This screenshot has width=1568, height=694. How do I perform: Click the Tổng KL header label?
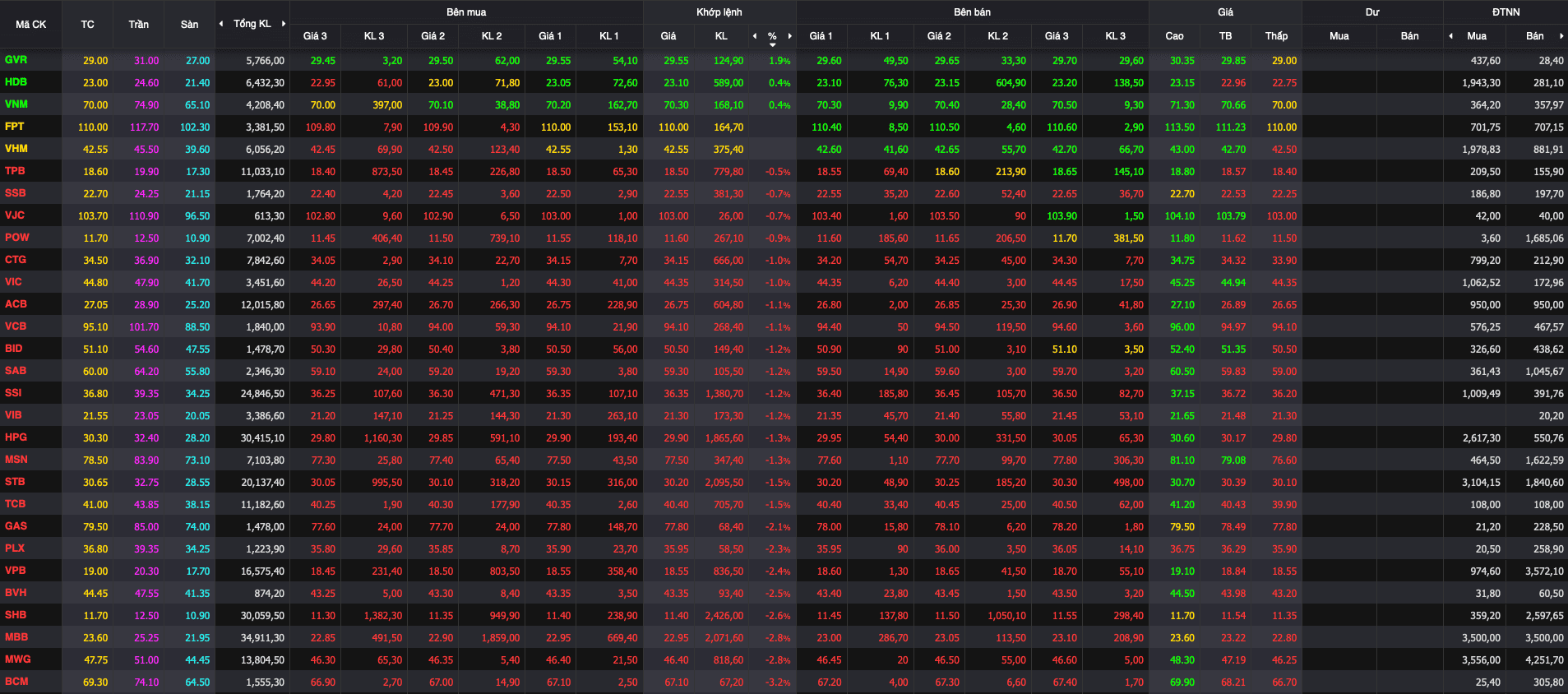[252, 24]
